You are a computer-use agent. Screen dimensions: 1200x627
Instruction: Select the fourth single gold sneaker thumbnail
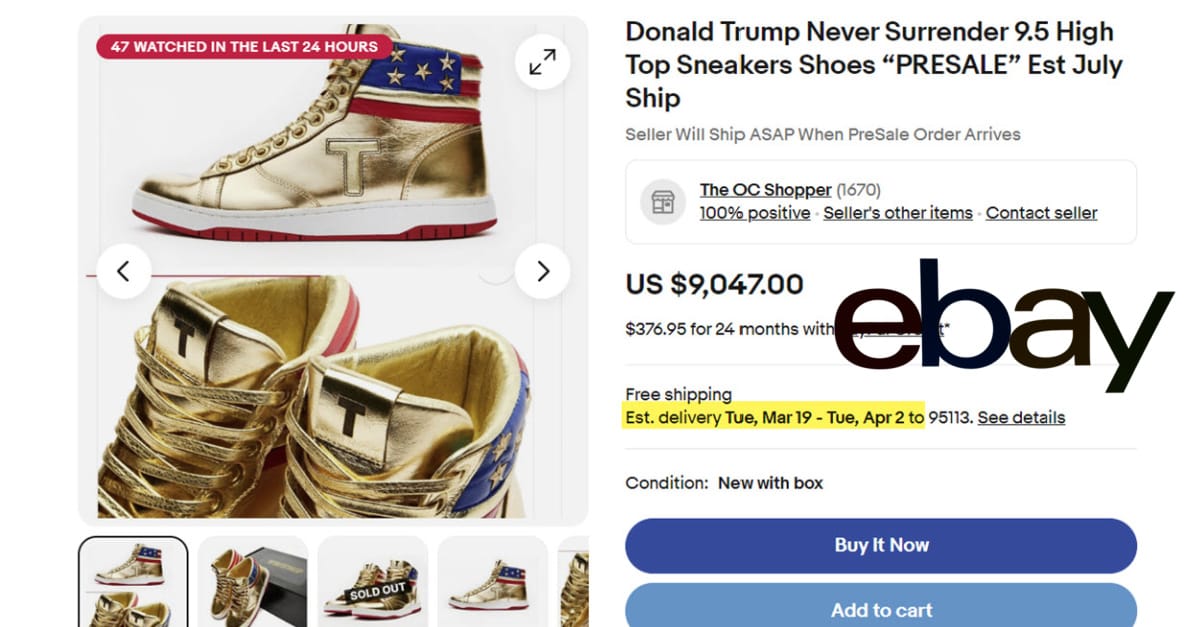pyautogui.click(x=492, y=581)
